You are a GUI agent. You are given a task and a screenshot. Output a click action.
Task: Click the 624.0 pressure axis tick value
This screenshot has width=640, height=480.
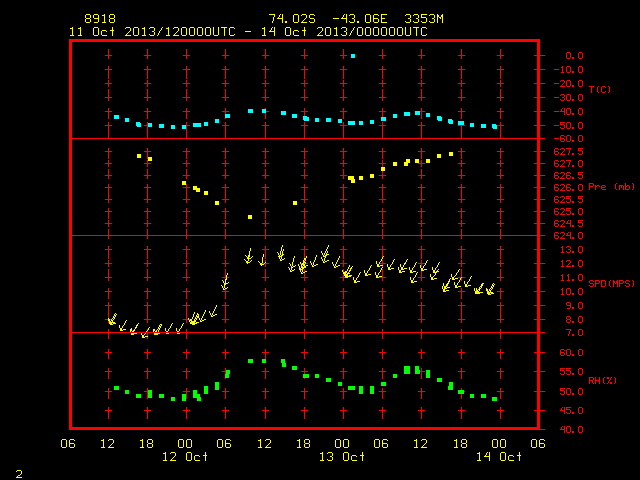pos(568,236)
